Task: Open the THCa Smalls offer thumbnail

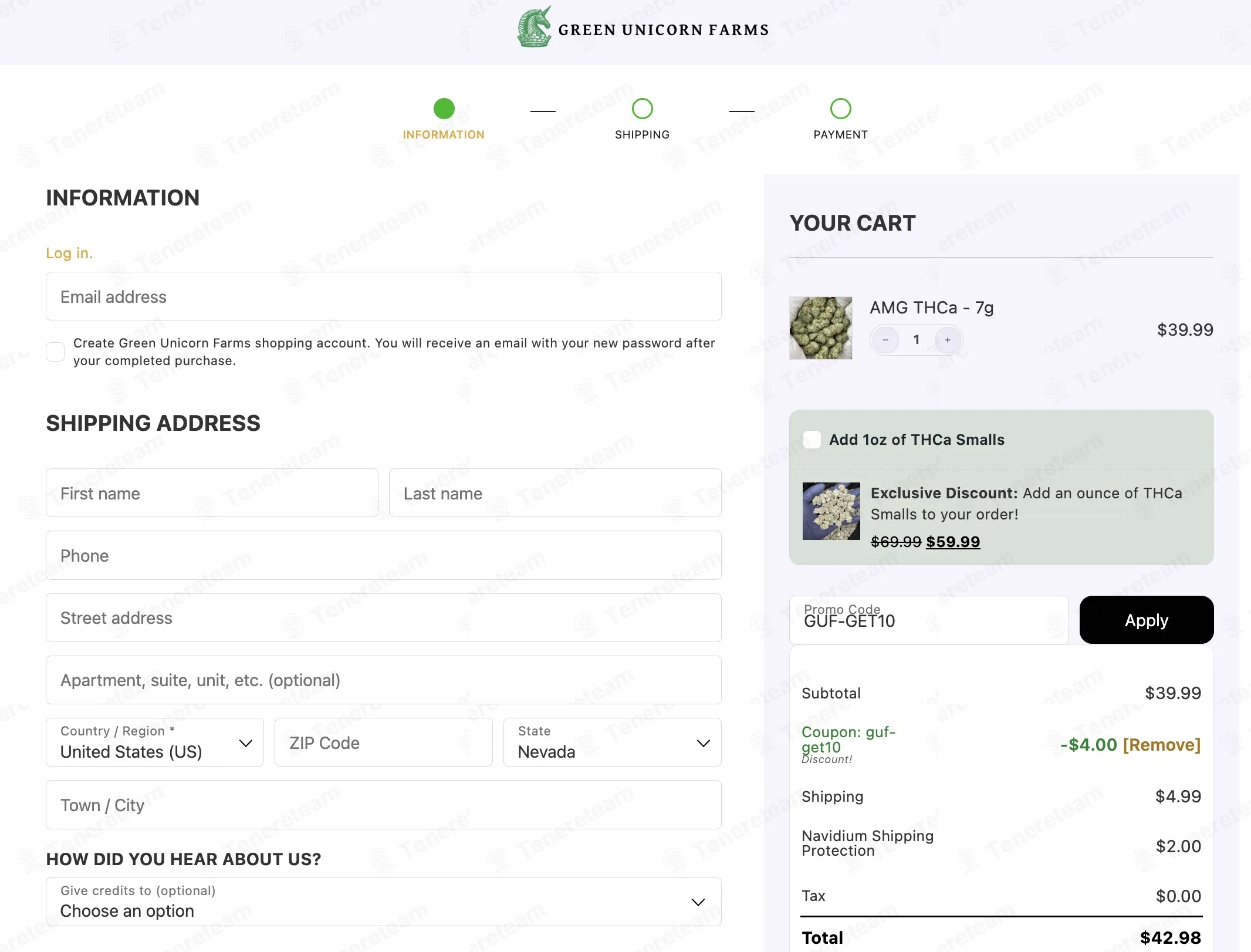Action: click(831, 511)
